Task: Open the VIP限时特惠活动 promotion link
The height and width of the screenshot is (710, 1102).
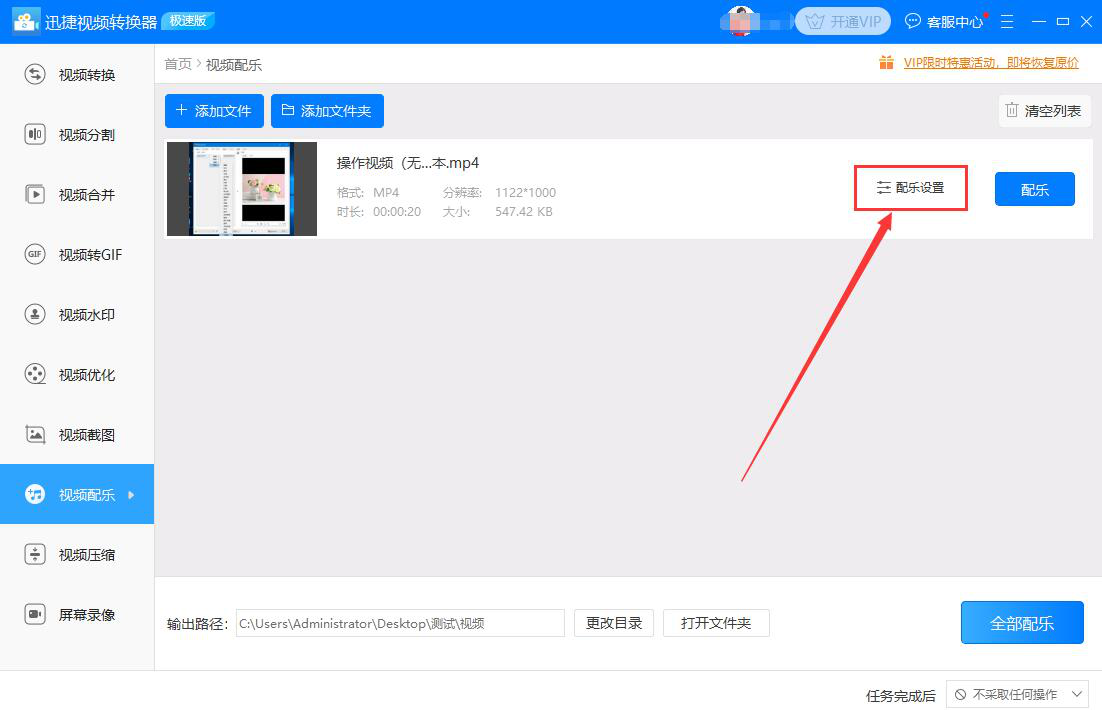Action: [x=991, y=63]
